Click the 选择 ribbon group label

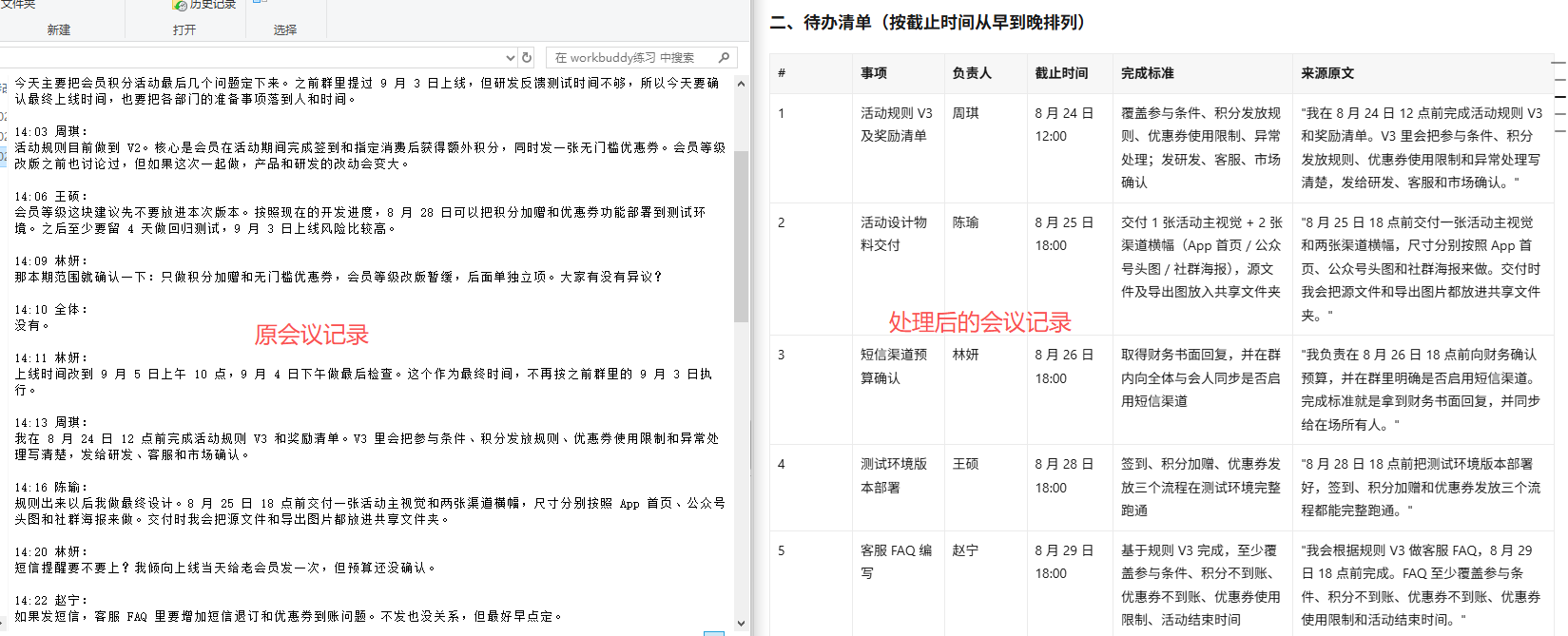pyautogui.click(x=285, y=30)
